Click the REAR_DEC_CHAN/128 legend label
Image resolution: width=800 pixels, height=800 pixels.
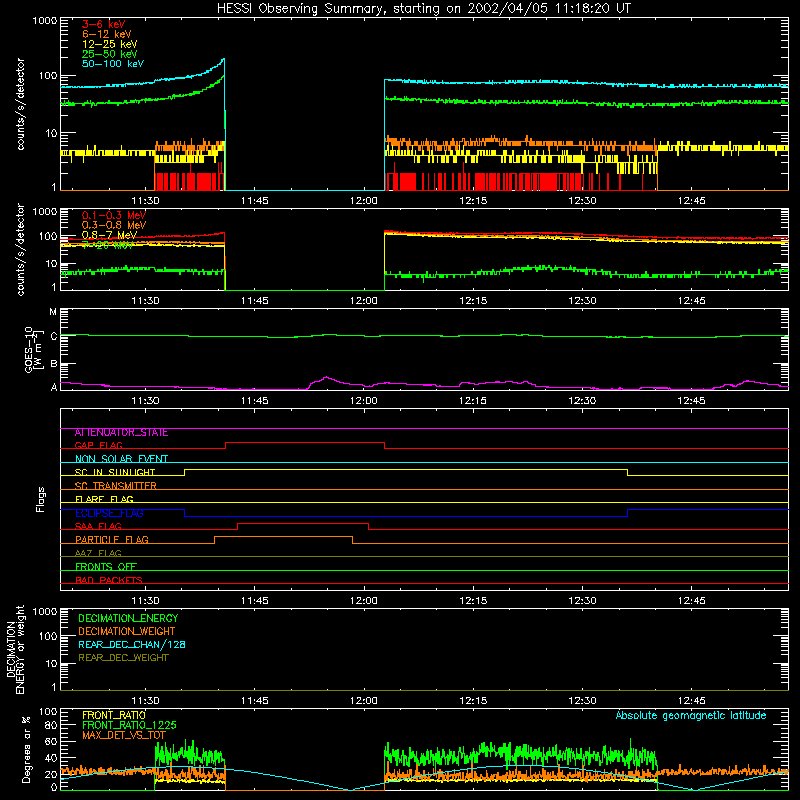[132, 645]
